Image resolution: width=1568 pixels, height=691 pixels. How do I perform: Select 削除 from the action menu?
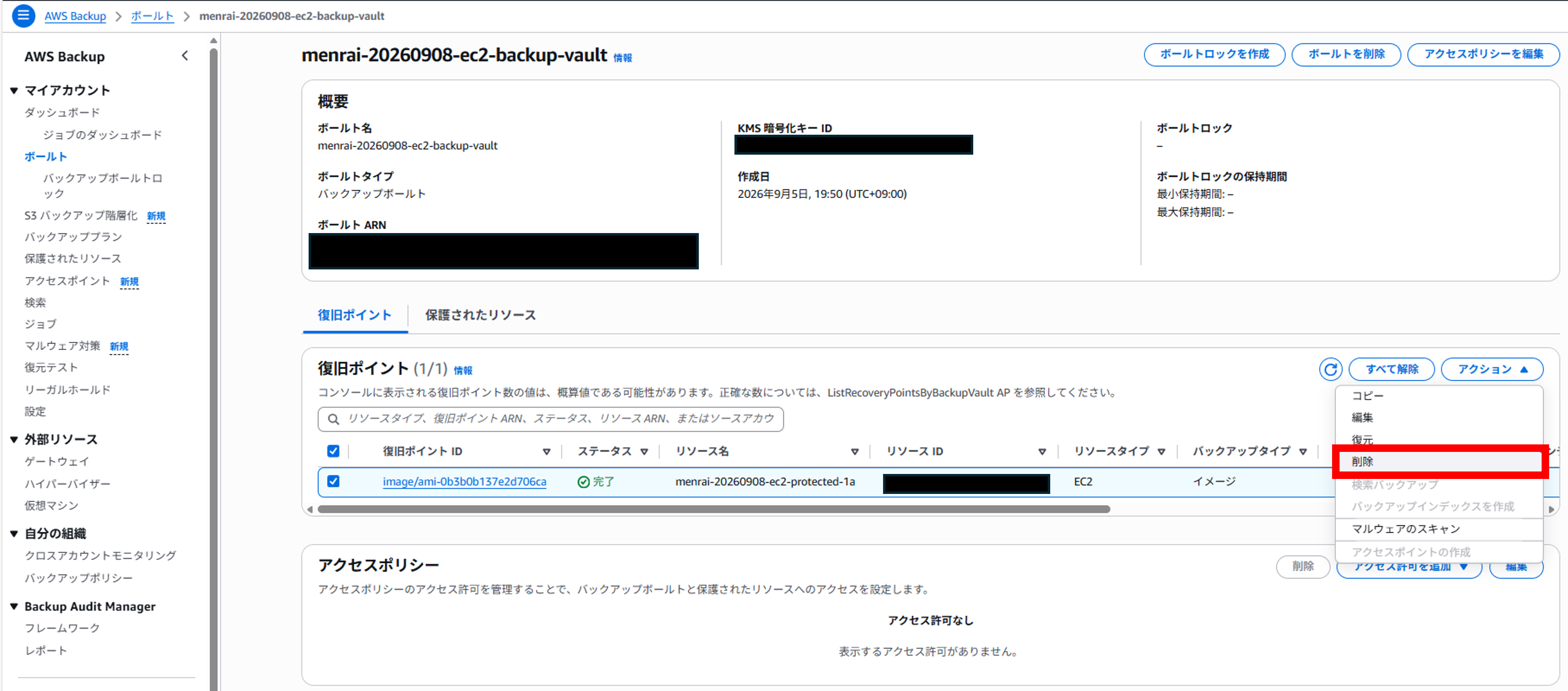tap(1439, 461)
